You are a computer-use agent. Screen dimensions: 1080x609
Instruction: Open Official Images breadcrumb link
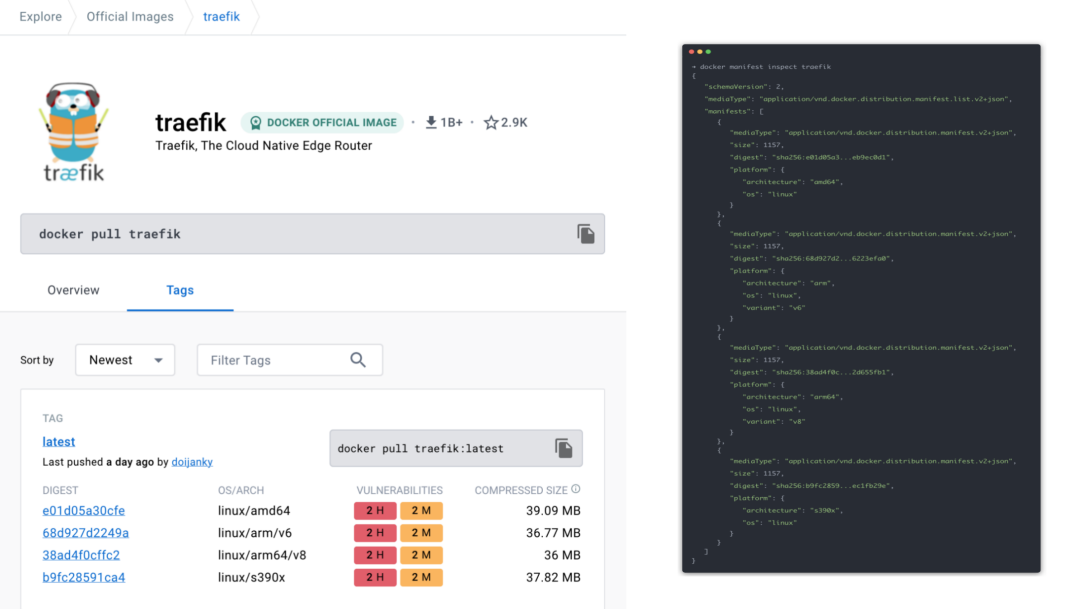130,17
